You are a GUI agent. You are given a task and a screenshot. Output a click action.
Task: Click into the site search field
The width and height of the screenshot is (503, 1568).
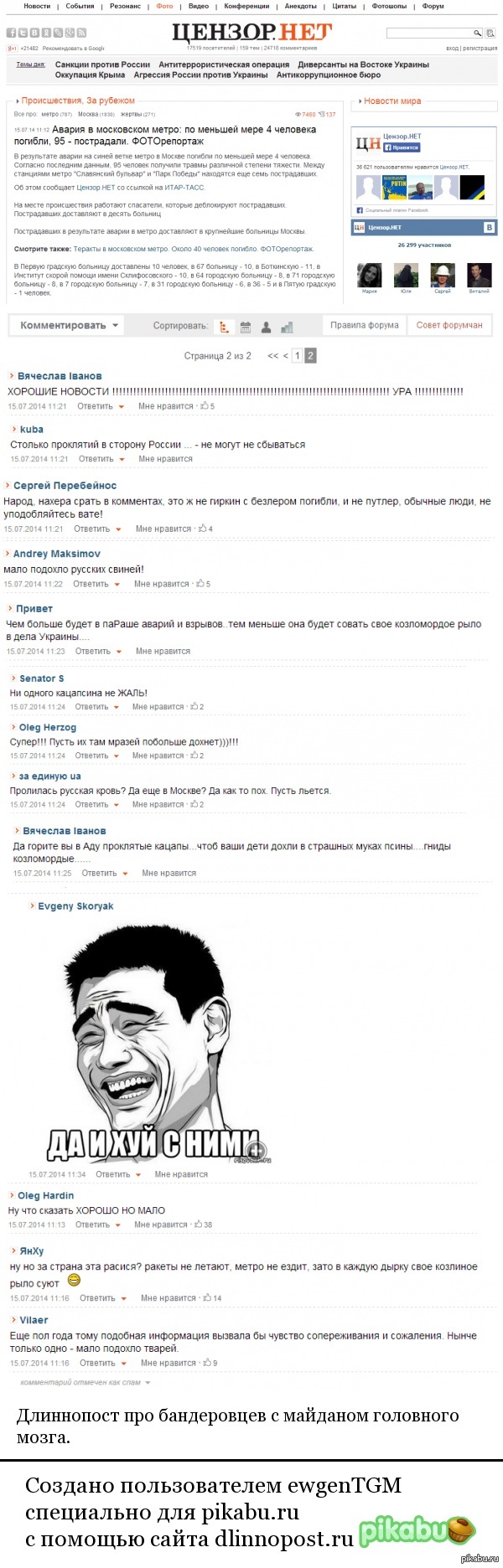pos(429,34)
